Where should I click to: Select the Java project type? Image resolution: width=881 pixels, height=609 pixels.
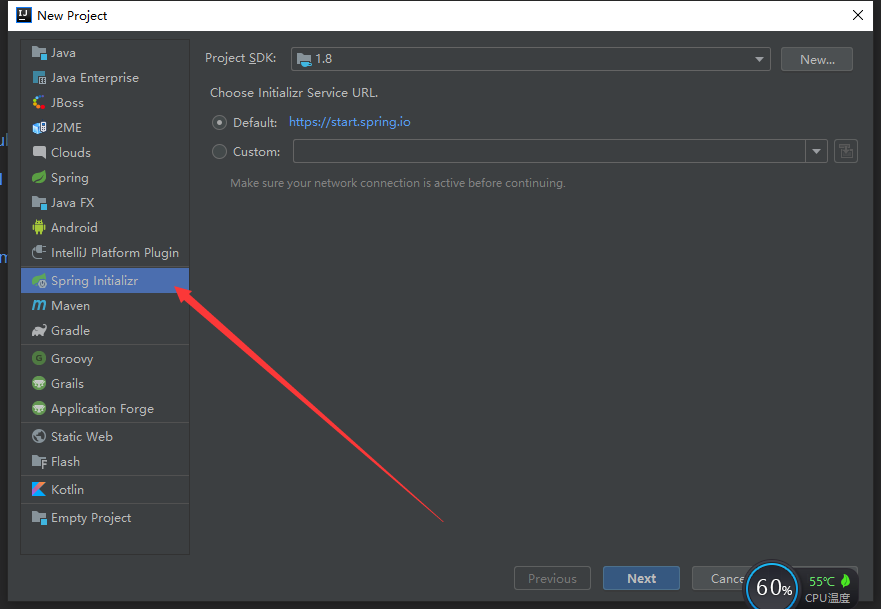click(x=105, y=53)
